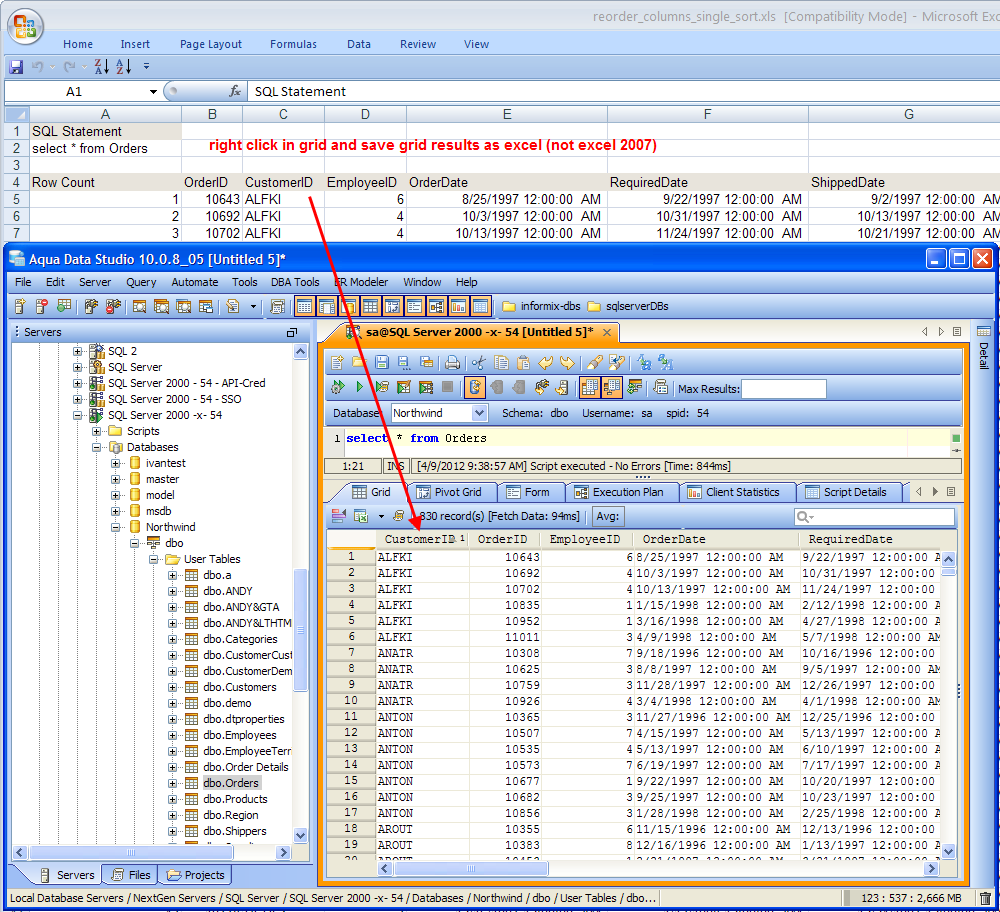Click the disabled stop execution square icon
The image size is (1000, 912).
(x=448, y=386)
